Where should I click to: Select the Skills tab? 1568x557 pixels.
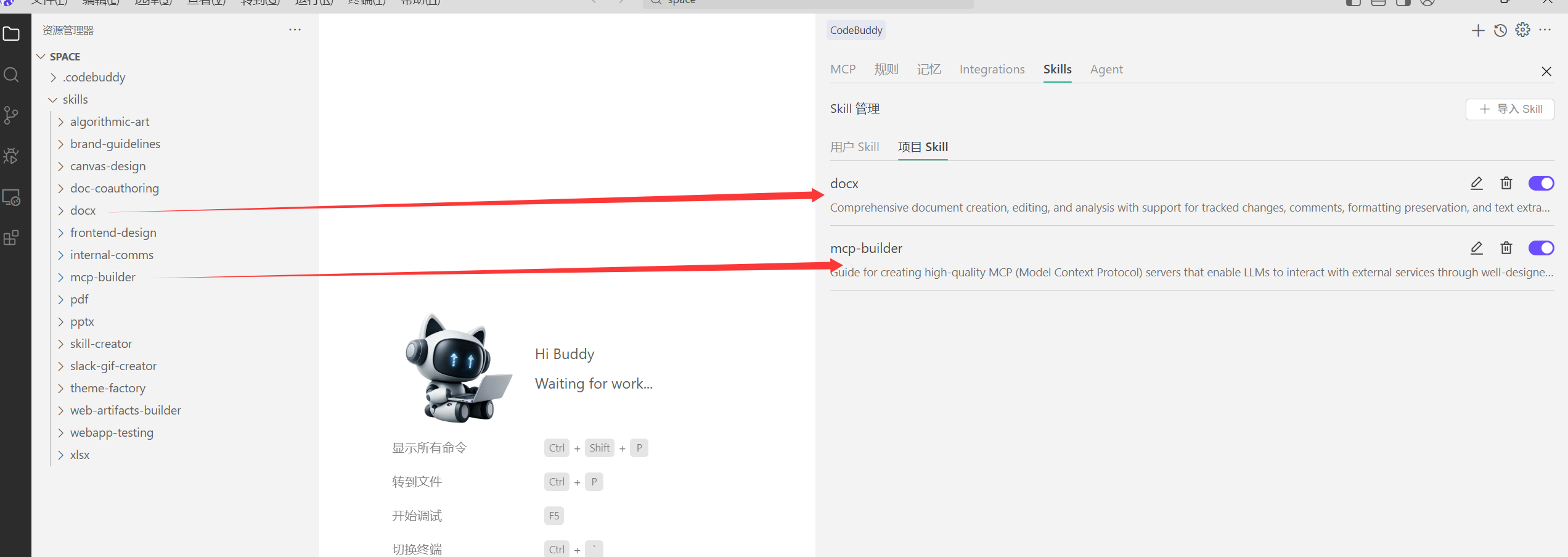click(1057, 69)
